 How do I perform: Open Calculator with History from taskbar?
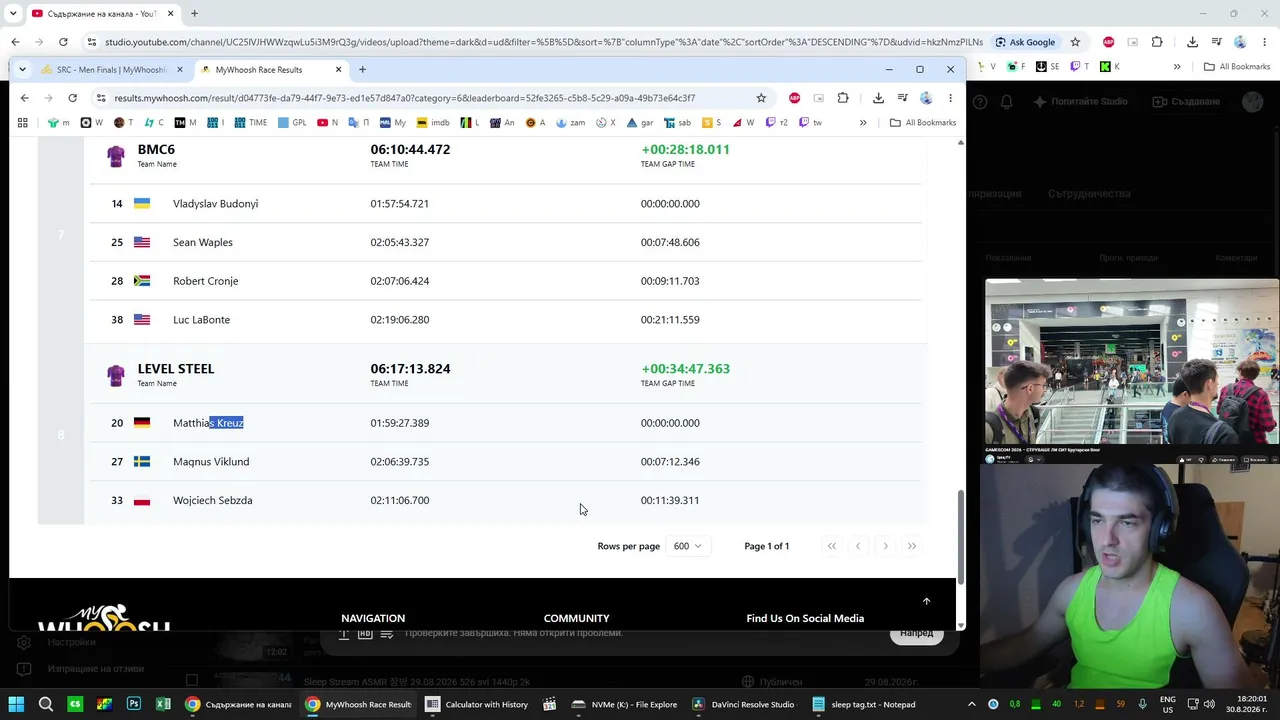tap(477, 704)
